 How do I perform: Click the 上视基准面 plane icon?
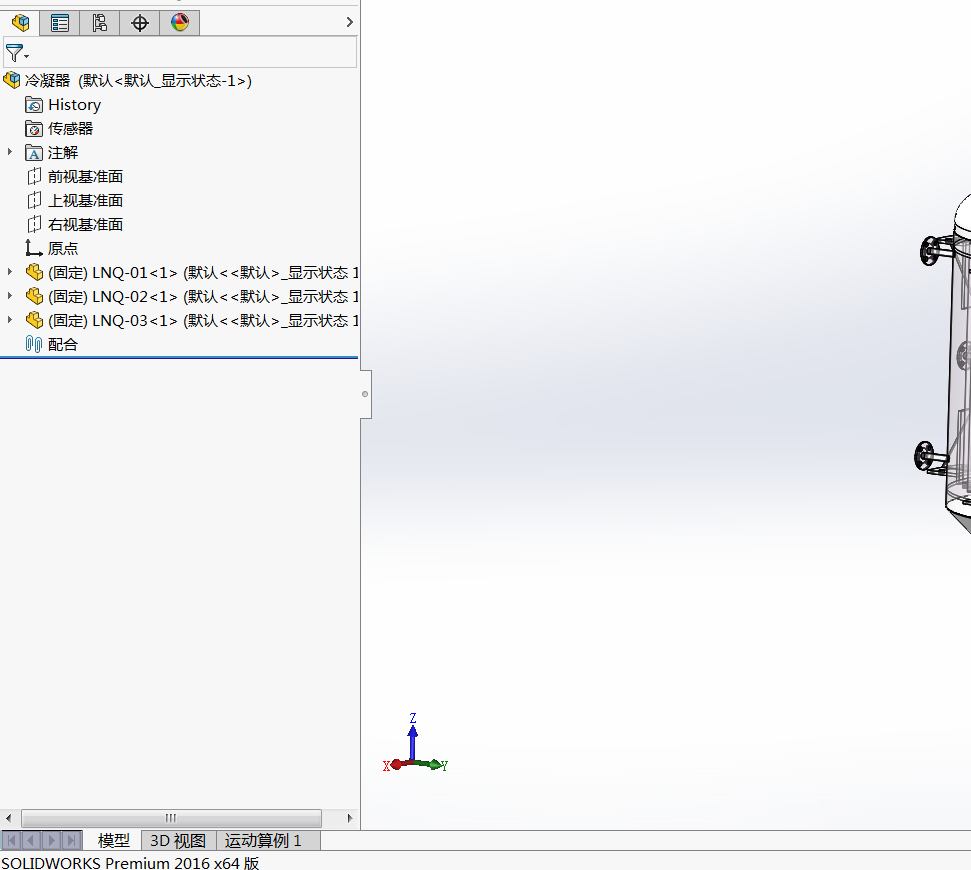pyautogui.click(x=34, y=201)
